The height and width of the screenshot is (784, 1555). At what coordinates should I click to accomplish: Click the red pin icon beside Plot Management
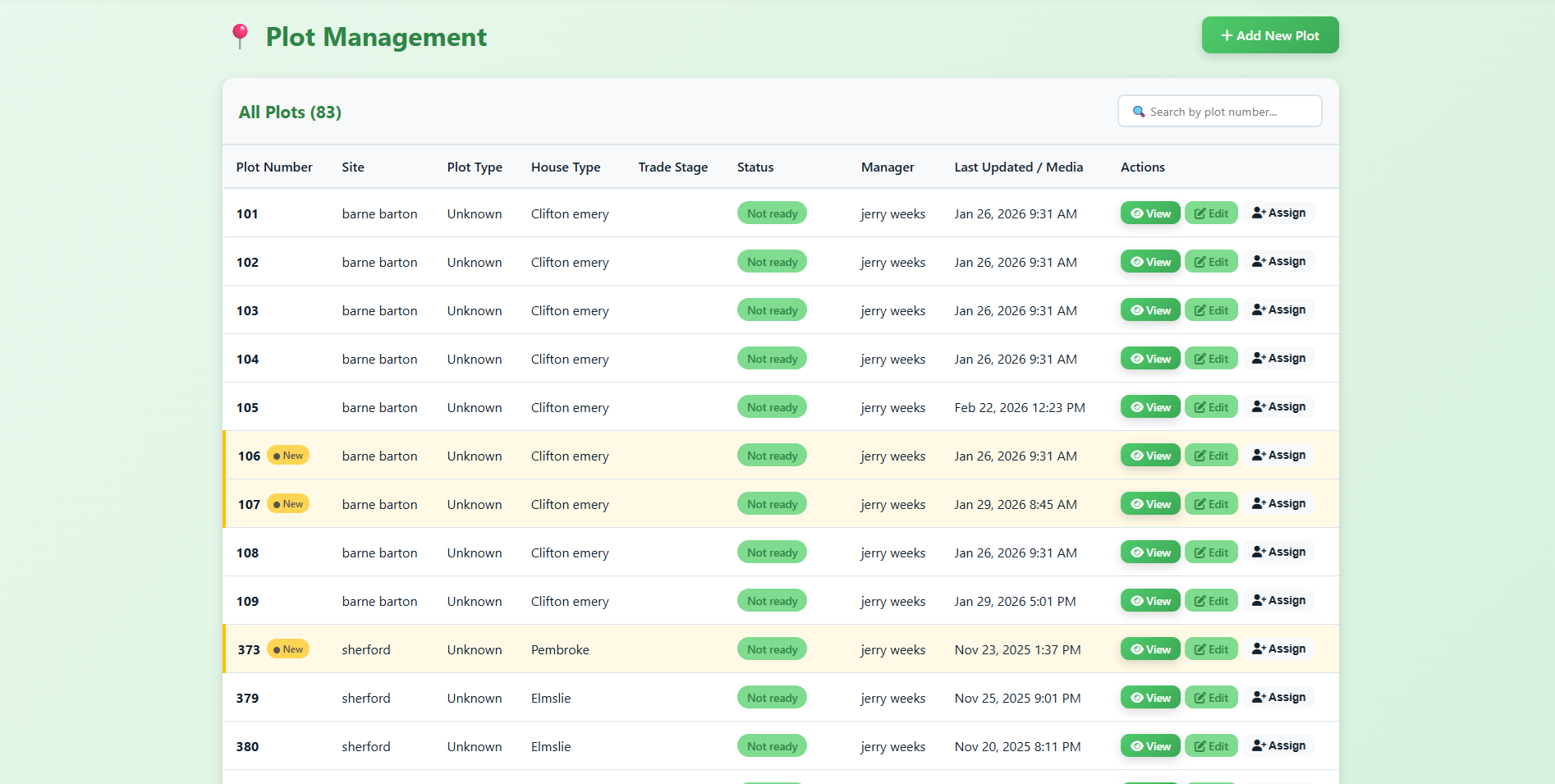(240, 36)
